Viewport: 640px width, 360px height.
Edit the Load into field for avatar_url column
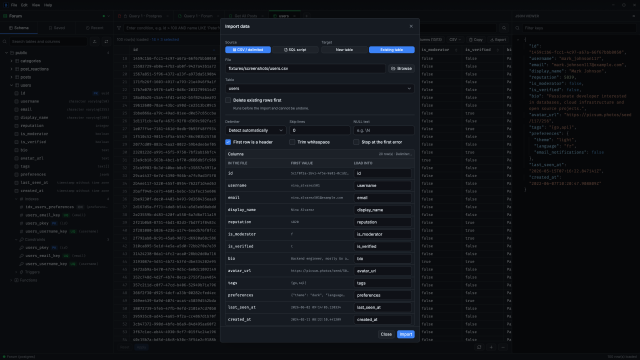(382, 271)
